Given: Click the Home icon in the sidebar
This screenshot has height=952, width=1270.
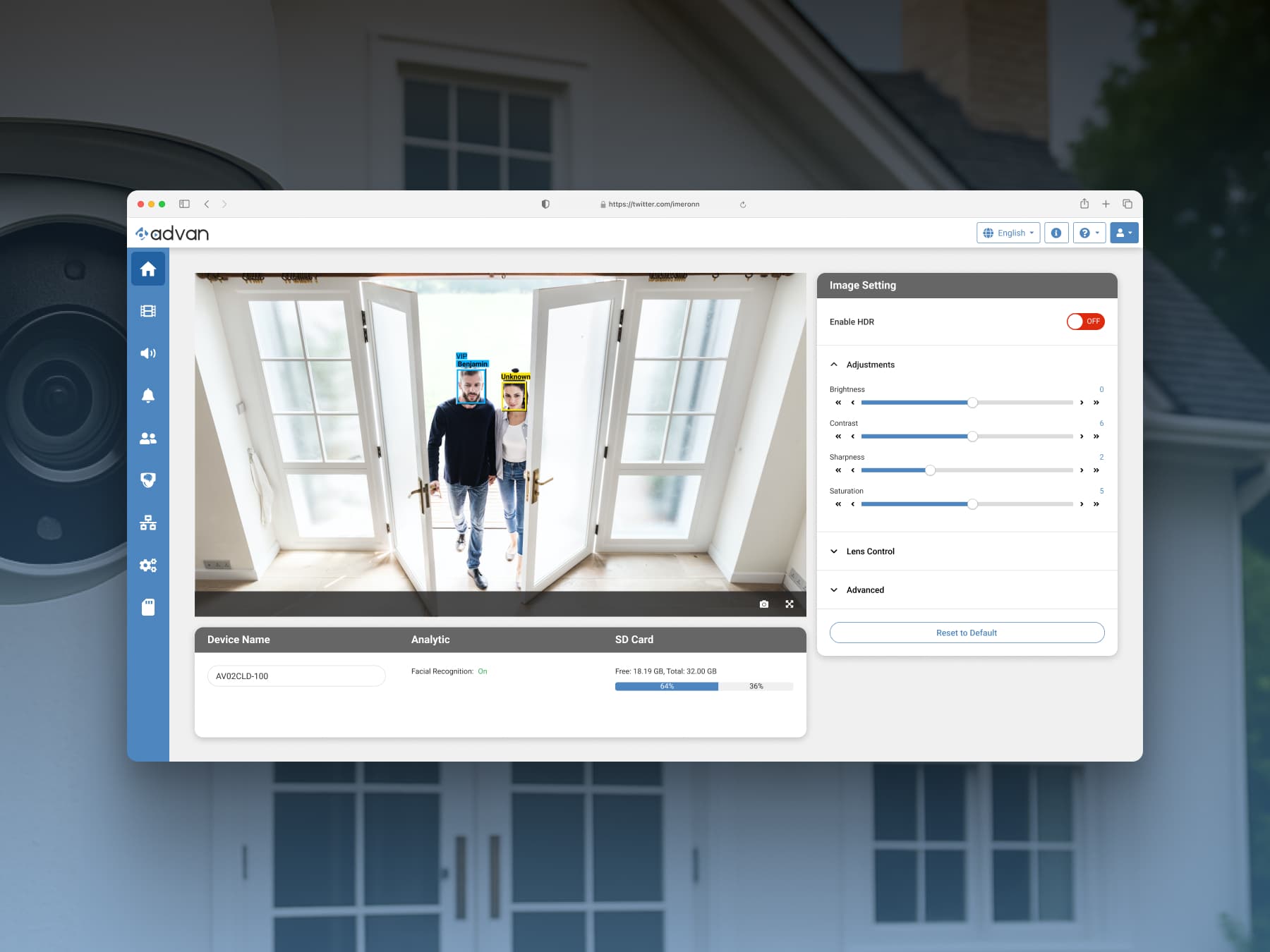Looking at the screenshot, I should (148, 268).
